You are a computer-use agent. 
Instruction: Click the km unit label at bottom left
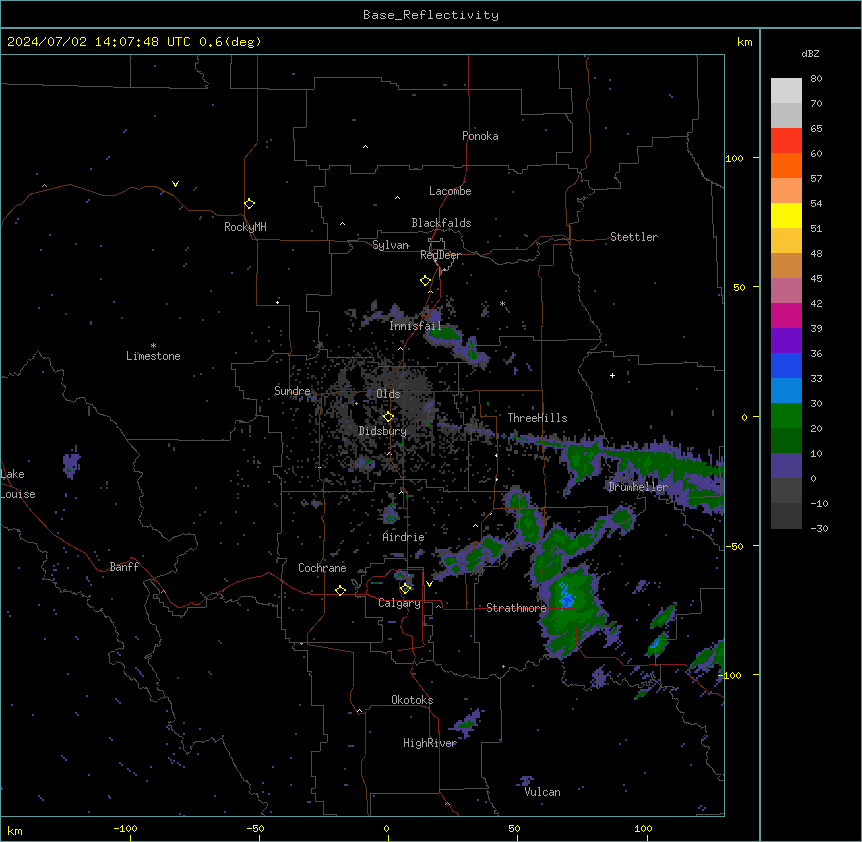(x=14, y=831)
